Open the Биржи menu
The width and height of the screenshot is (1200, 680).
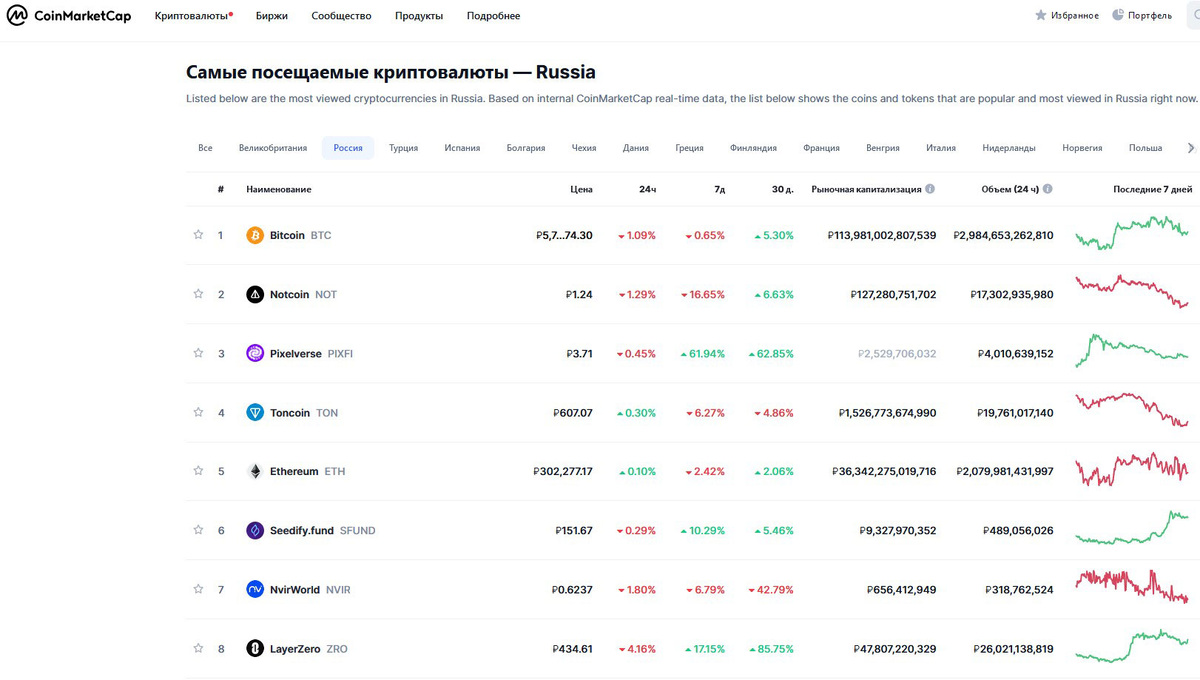click(x=271, y=16)
